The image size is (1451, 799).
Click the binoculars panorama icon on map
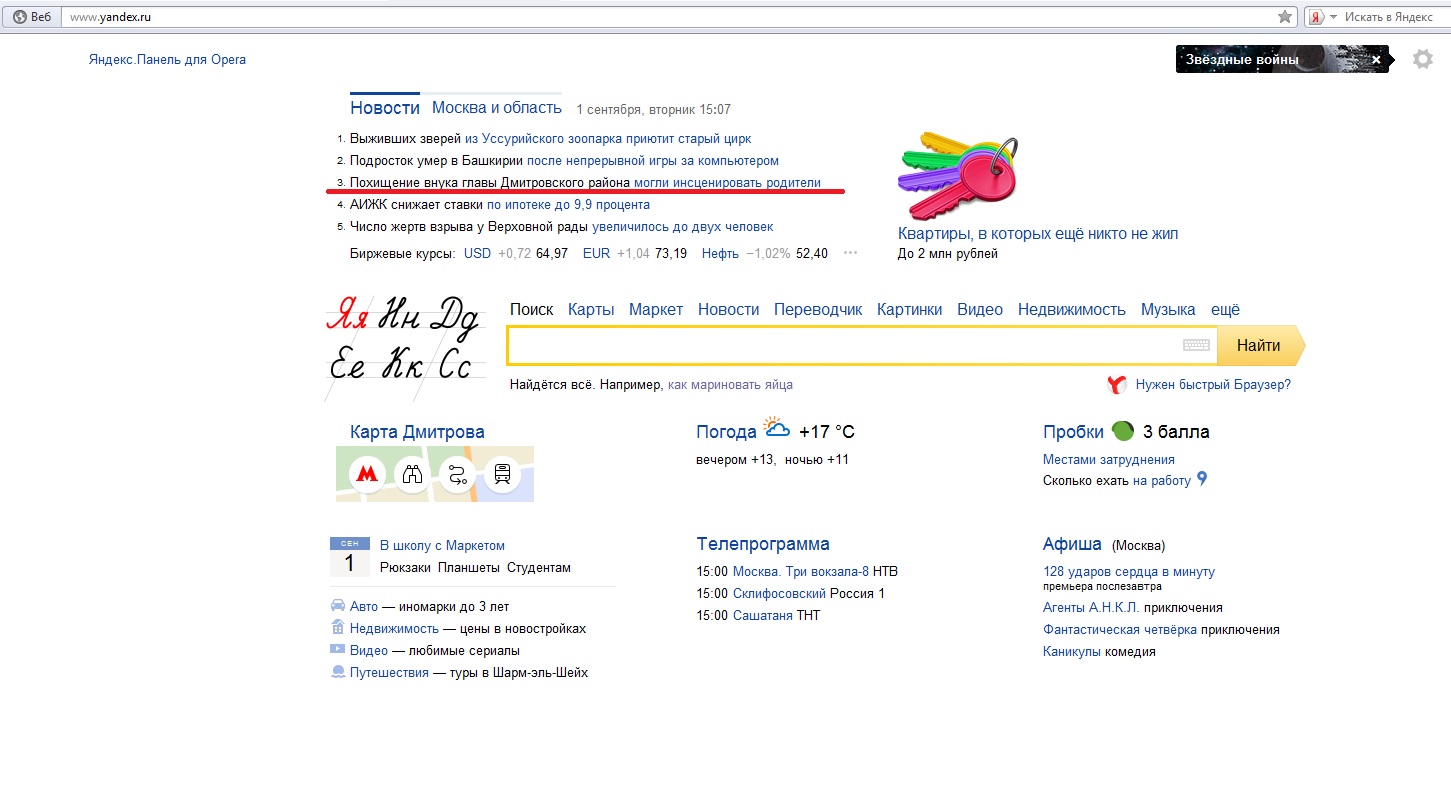[x=412, y=475]
